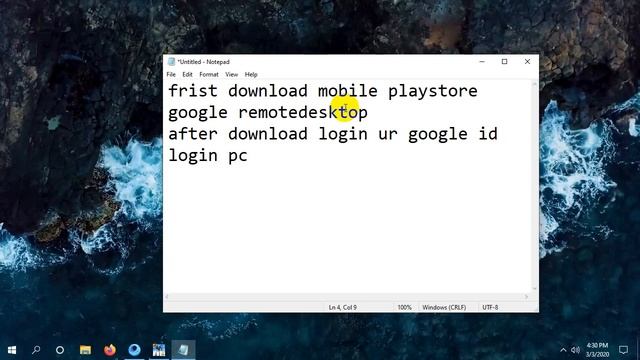
Task: Open the File menu in Notepad
Action: click(x=171, y=74)
